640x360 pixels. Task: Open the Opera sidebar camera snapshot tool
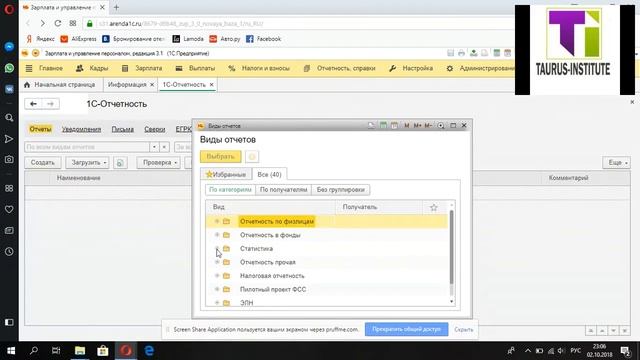9,160
